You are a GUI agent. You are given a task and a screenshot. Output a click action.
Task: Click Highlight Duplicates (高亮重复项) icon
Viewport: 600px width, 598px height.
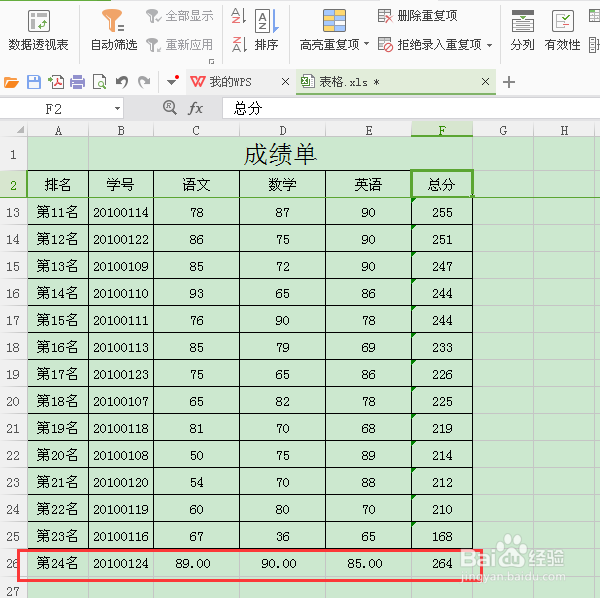pyautogui.click(x=334, y=21)
